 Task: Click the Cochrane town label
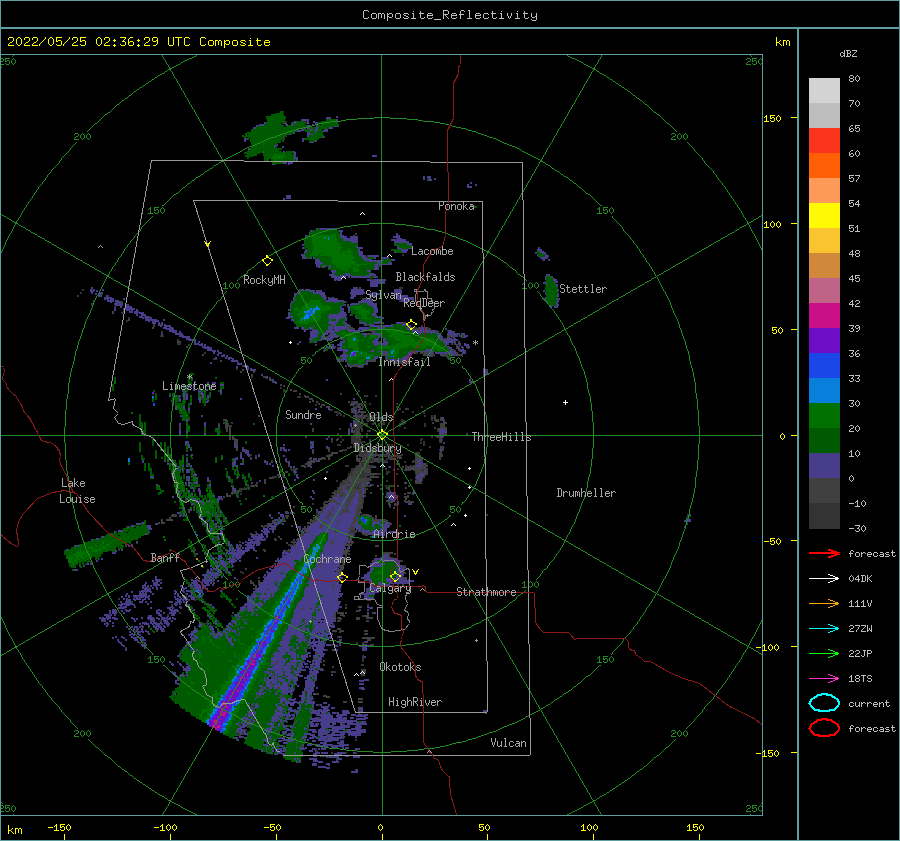327,559
